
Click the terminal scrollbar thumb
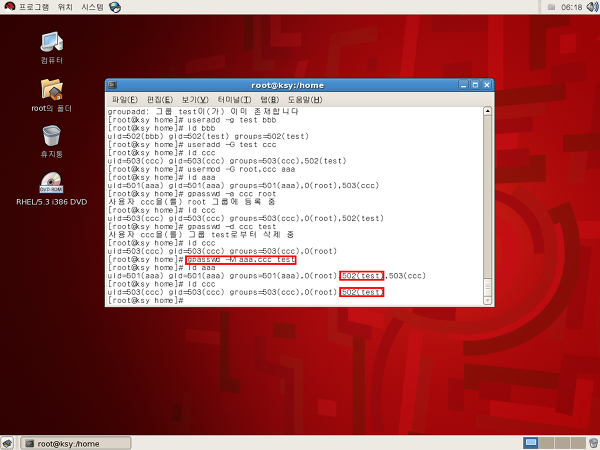pos(487,287)
